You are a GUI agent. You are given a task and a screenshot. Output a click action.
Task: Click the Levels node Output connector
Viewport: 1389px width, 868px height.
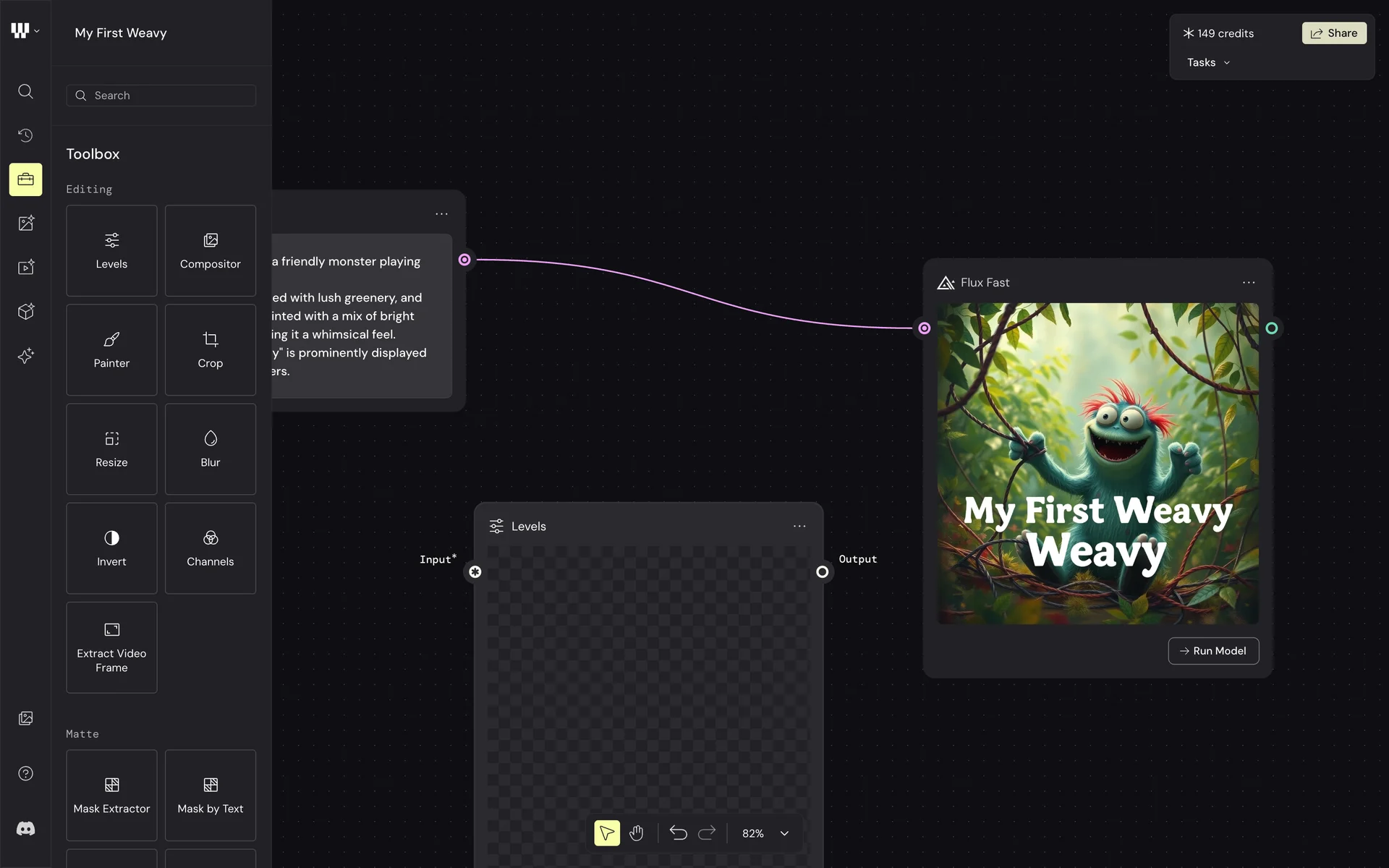[x=822, y=572]
